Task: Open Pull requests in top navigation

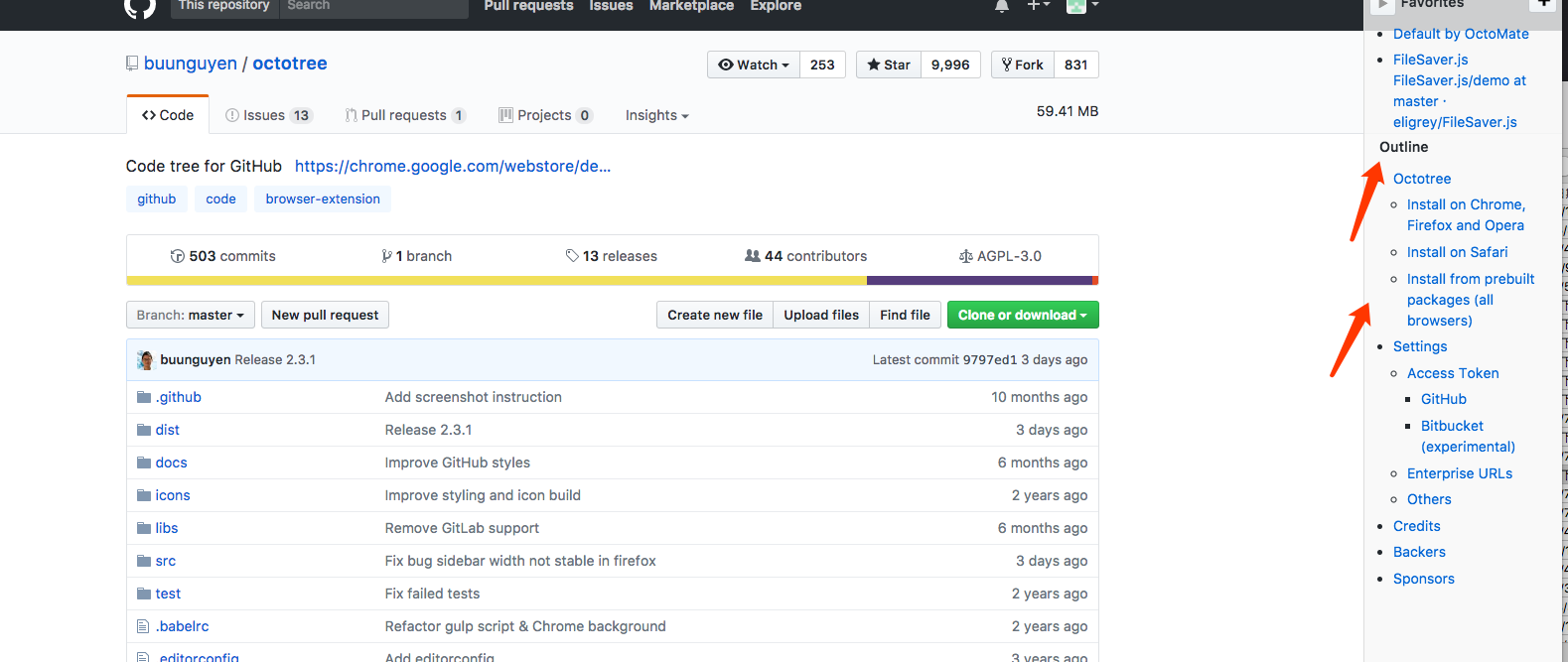Action: (x=528, y=6)
